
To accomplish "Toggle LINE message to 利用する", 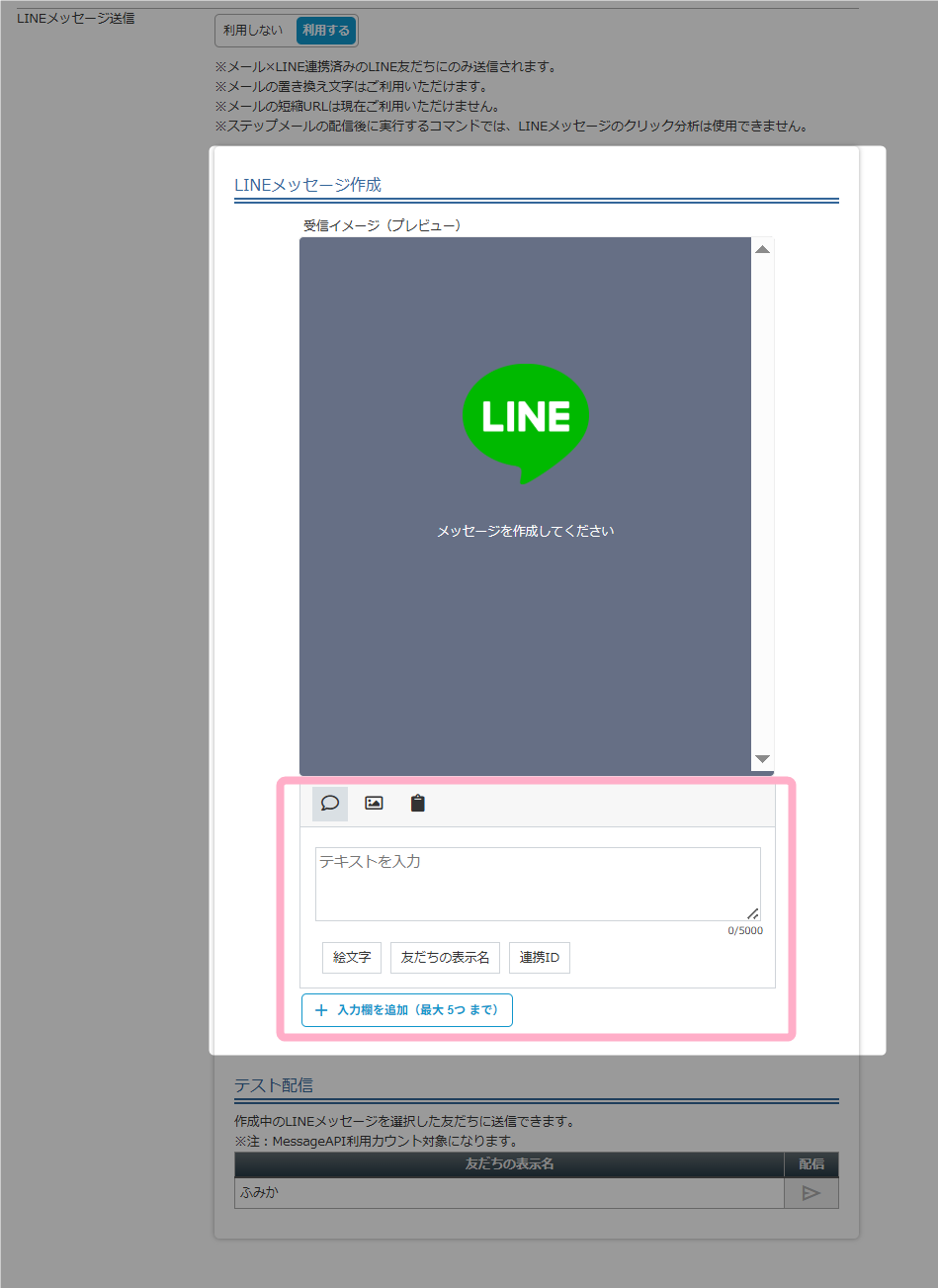I will (326, 31).
